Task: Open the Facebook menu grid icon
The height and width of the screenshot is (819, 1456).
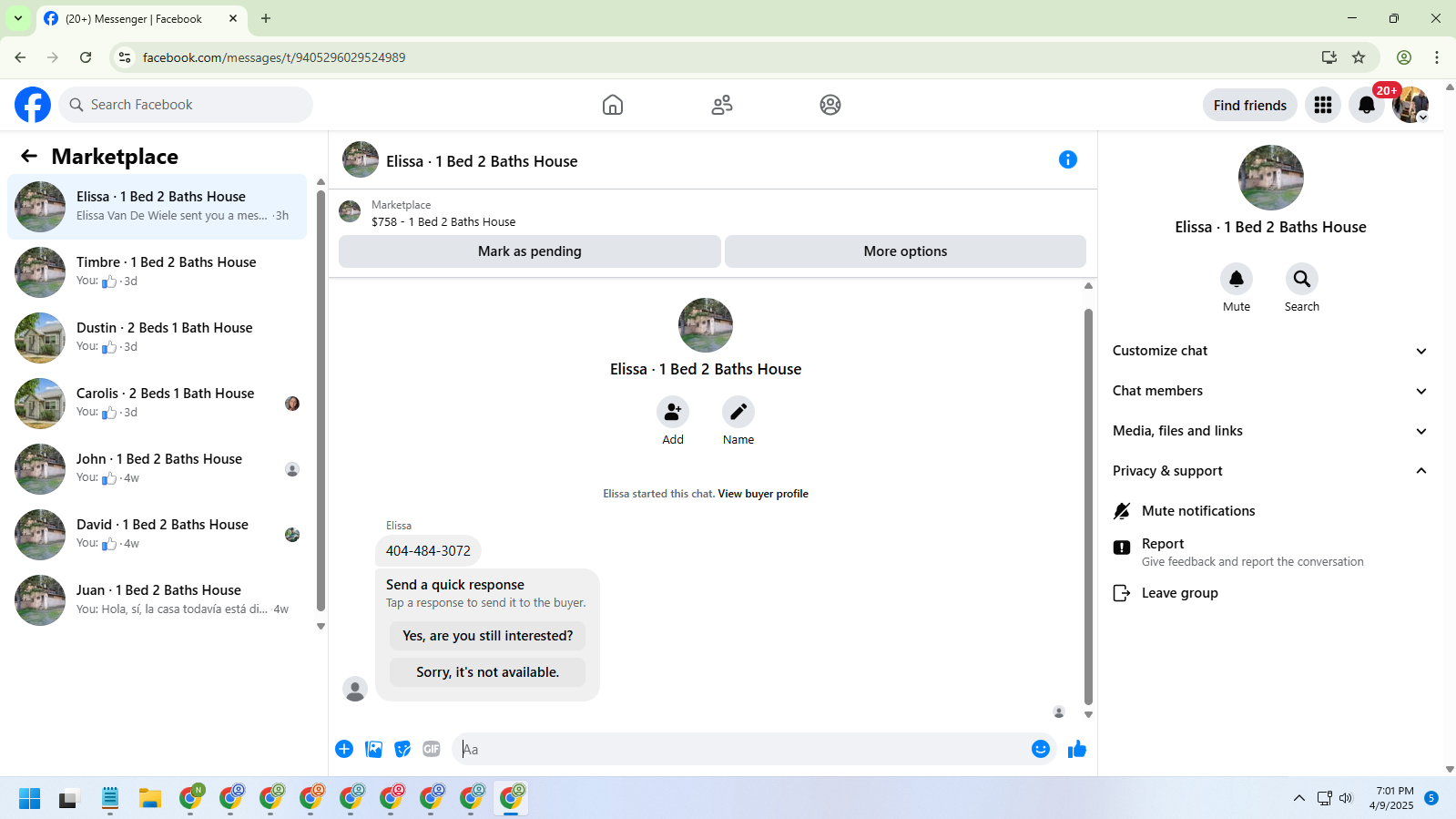Action: pos(1323,105)
